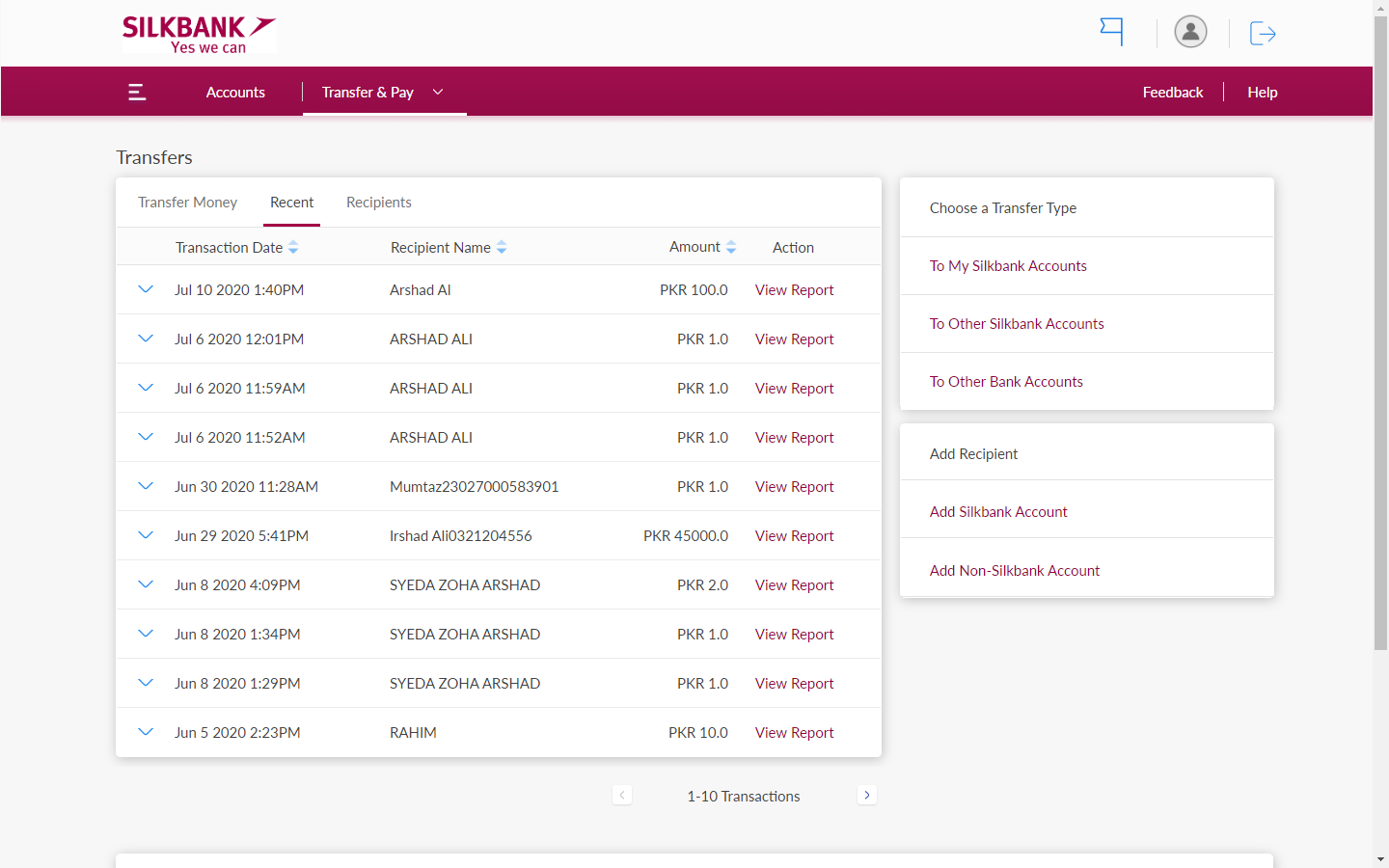The height and width of the screenshot is (868, 1389).
Task: Expand the Jun 29 2020 5:41PM transaction
Action: [146, 535]
